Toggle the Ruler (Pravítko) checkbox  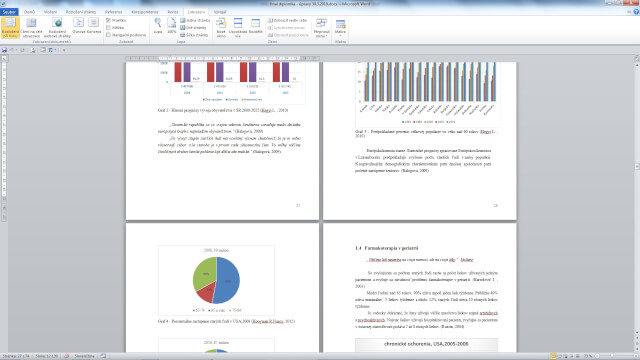[x=116, y=20]
